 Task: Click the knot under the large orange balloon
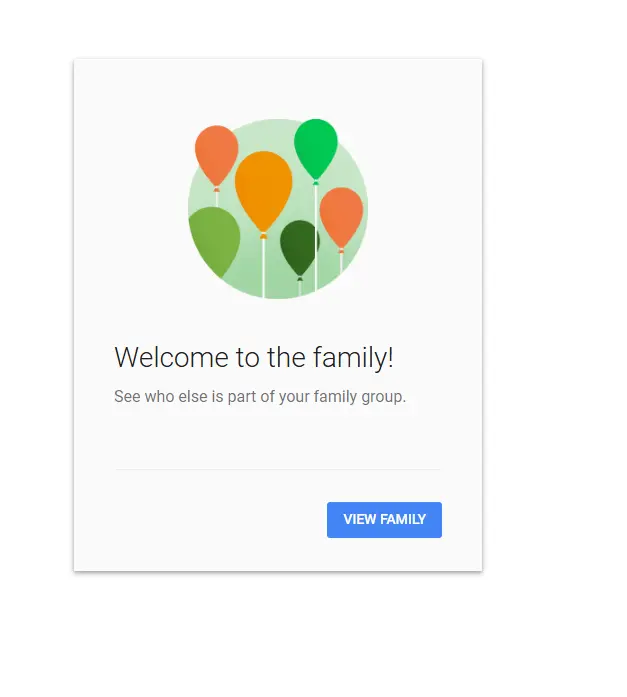pos(264,235)
